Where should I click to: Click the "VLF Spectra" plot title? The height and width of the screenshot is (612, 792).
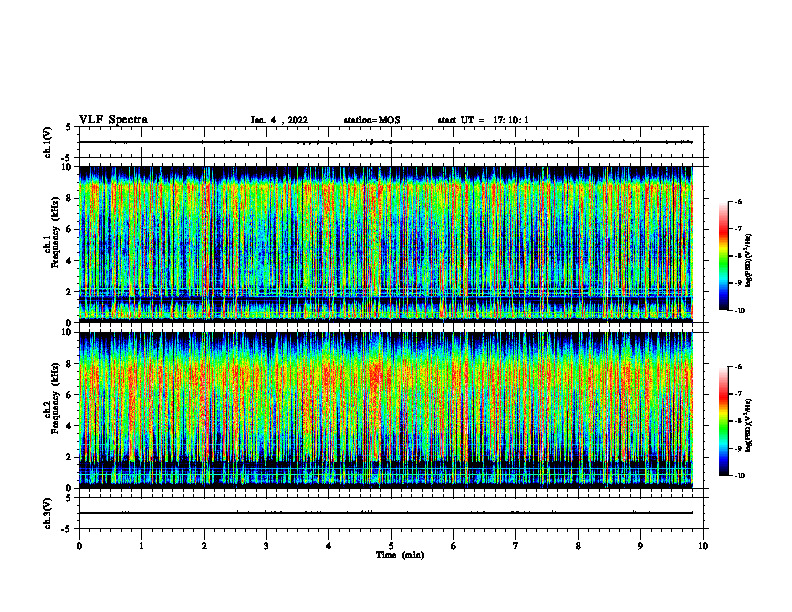(113, 120)
